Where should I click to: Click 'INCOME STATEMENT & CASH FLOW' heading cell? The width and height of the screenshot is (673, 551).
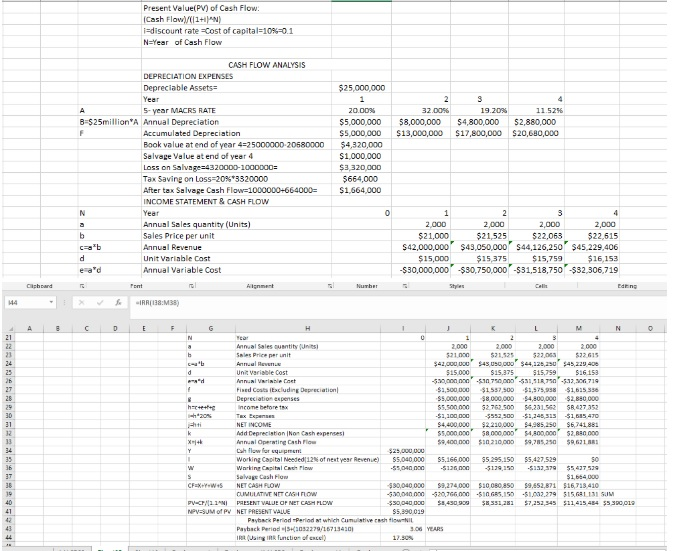pyautogui.click(x=206, y=202)
